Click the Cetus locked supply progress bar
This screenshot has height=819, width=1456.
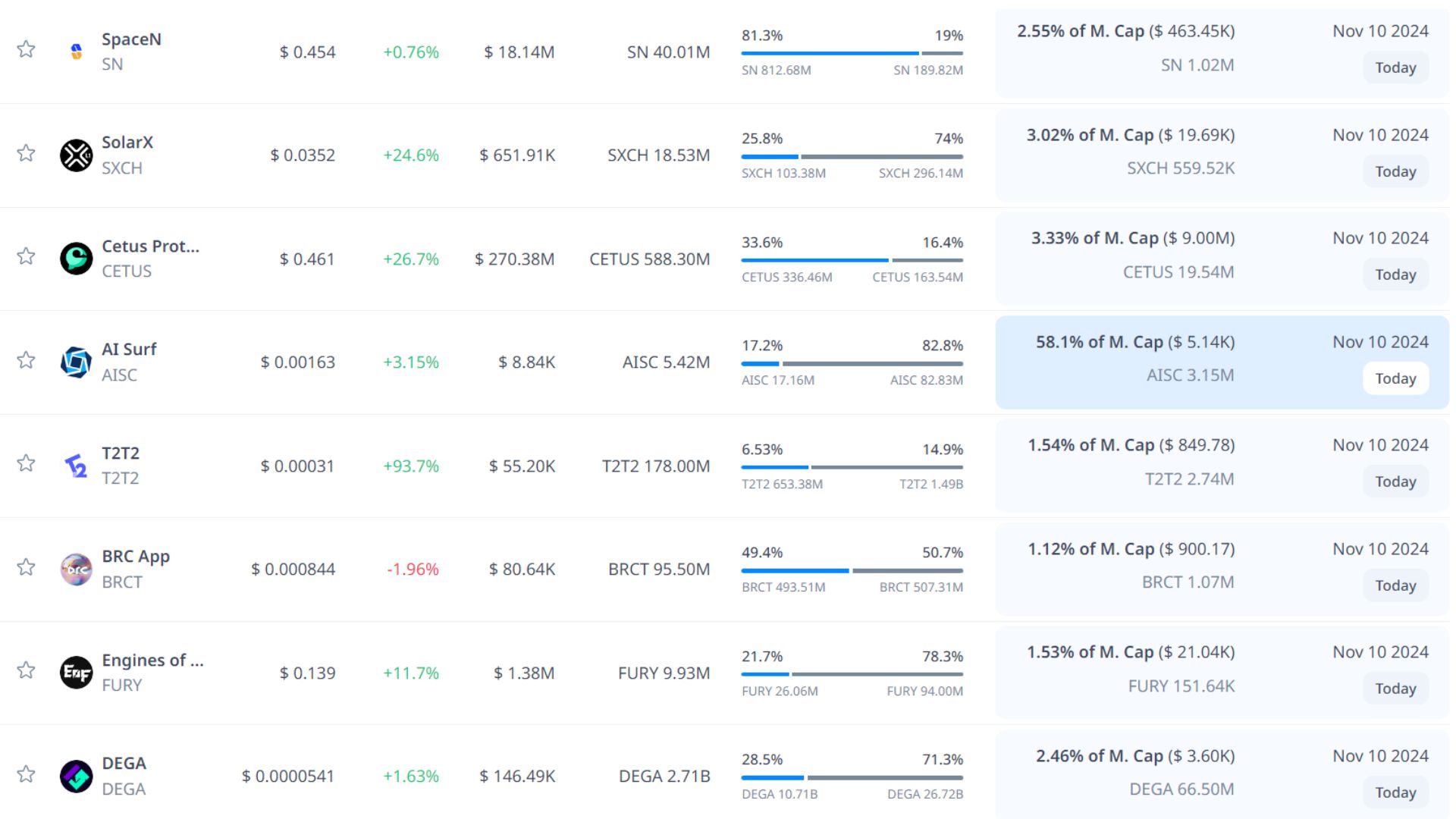click(852, 260)
